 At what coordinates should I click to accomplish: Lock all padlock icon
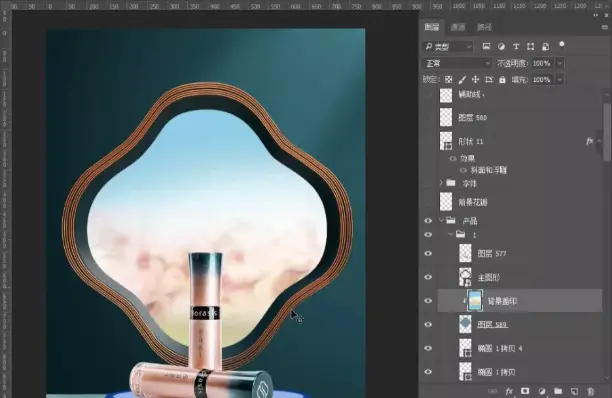[x=502, y=80]
